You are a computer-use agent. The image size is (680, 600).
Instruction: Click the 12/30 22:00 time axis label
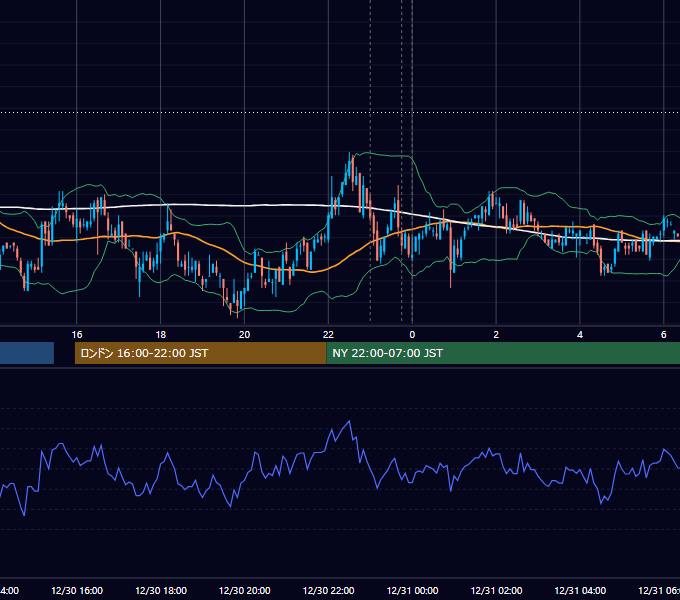pyautogui.click(x=328, y=590)
